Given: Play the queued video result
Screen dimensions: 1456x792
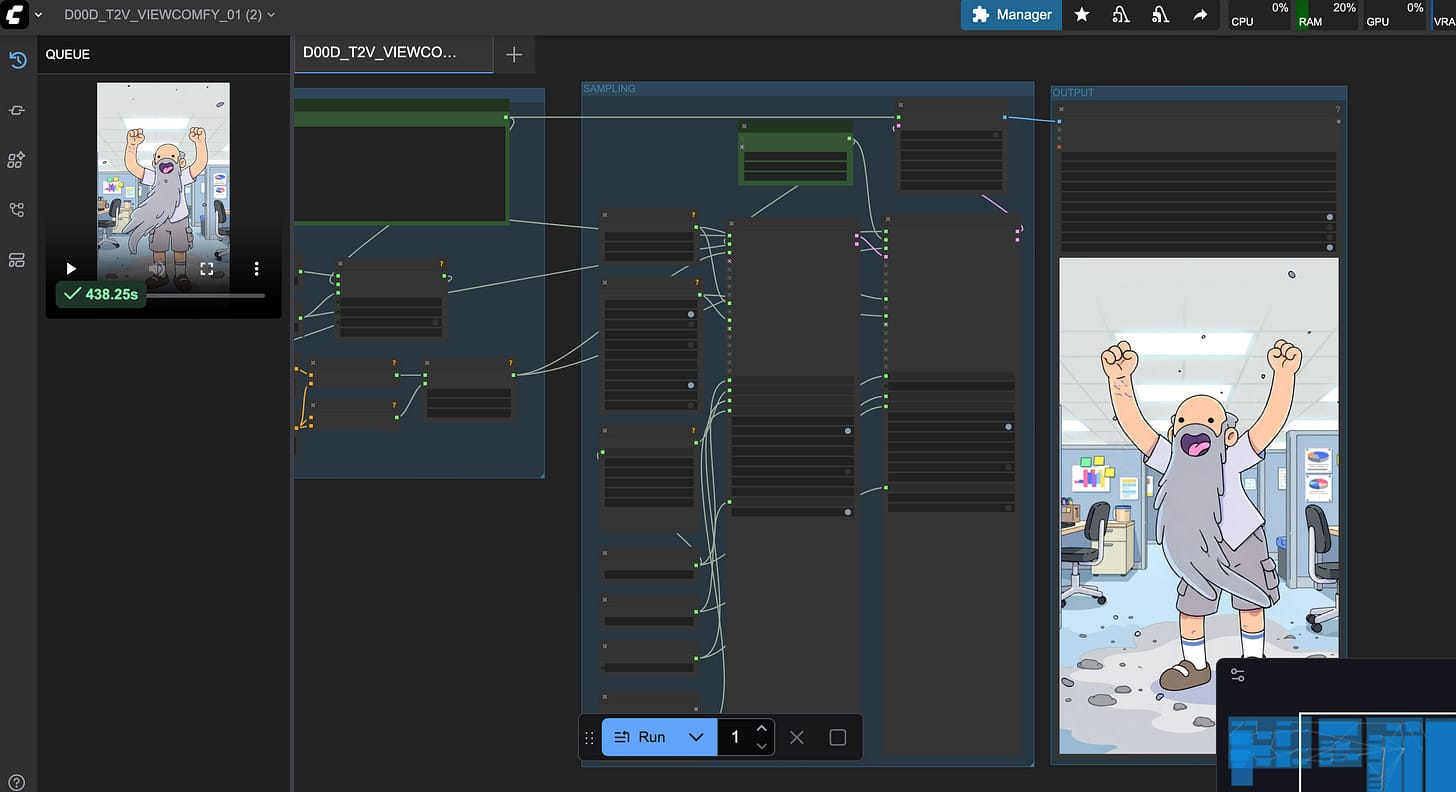Looking at the screenshot, I should tap(70, 268).
